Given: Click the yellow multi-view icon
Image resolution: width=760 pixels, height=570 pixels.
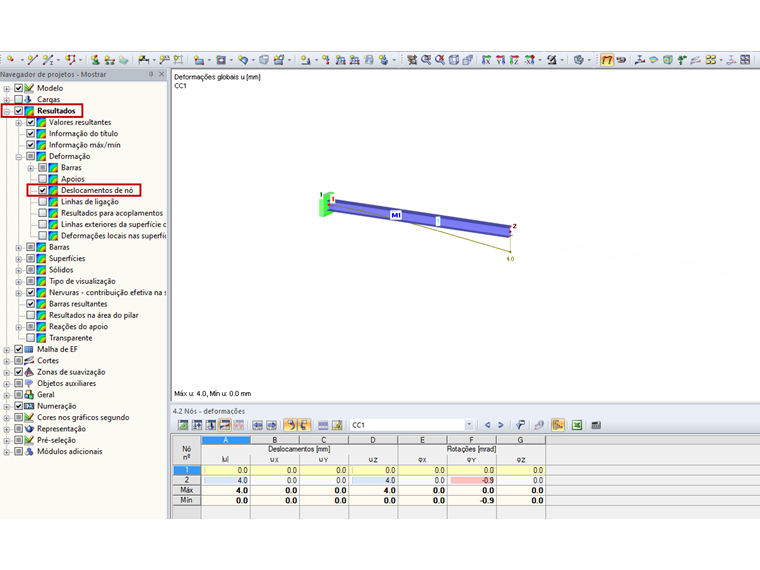Looking at the screenshot, I should click(x=711, y=60).
